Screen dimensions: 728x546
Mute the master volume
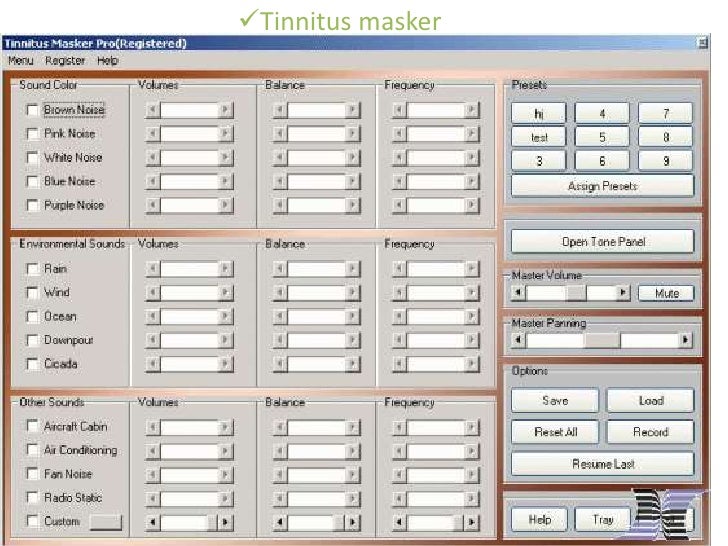666,293
